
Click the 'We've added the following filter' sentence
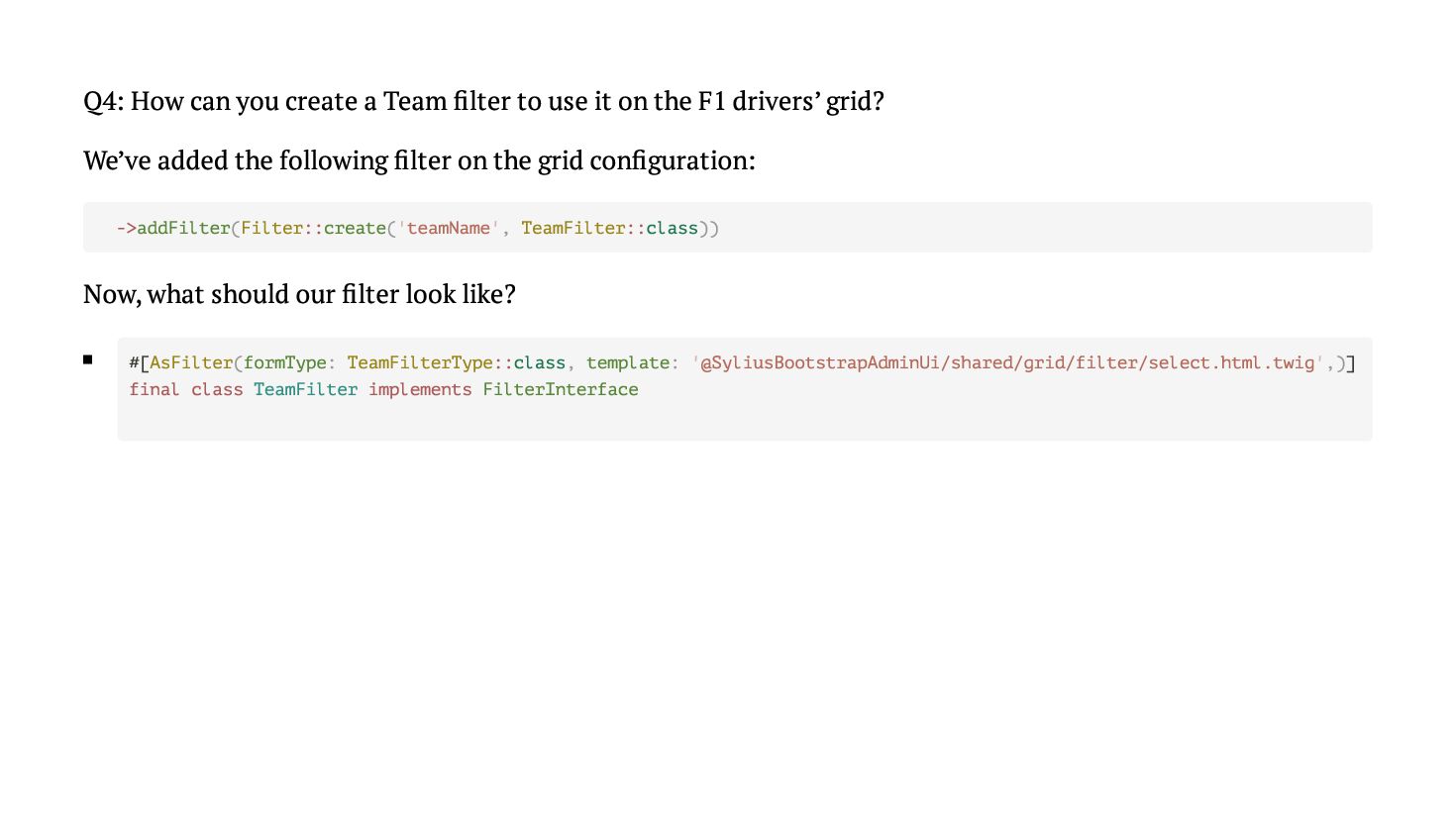coord(419,160)
